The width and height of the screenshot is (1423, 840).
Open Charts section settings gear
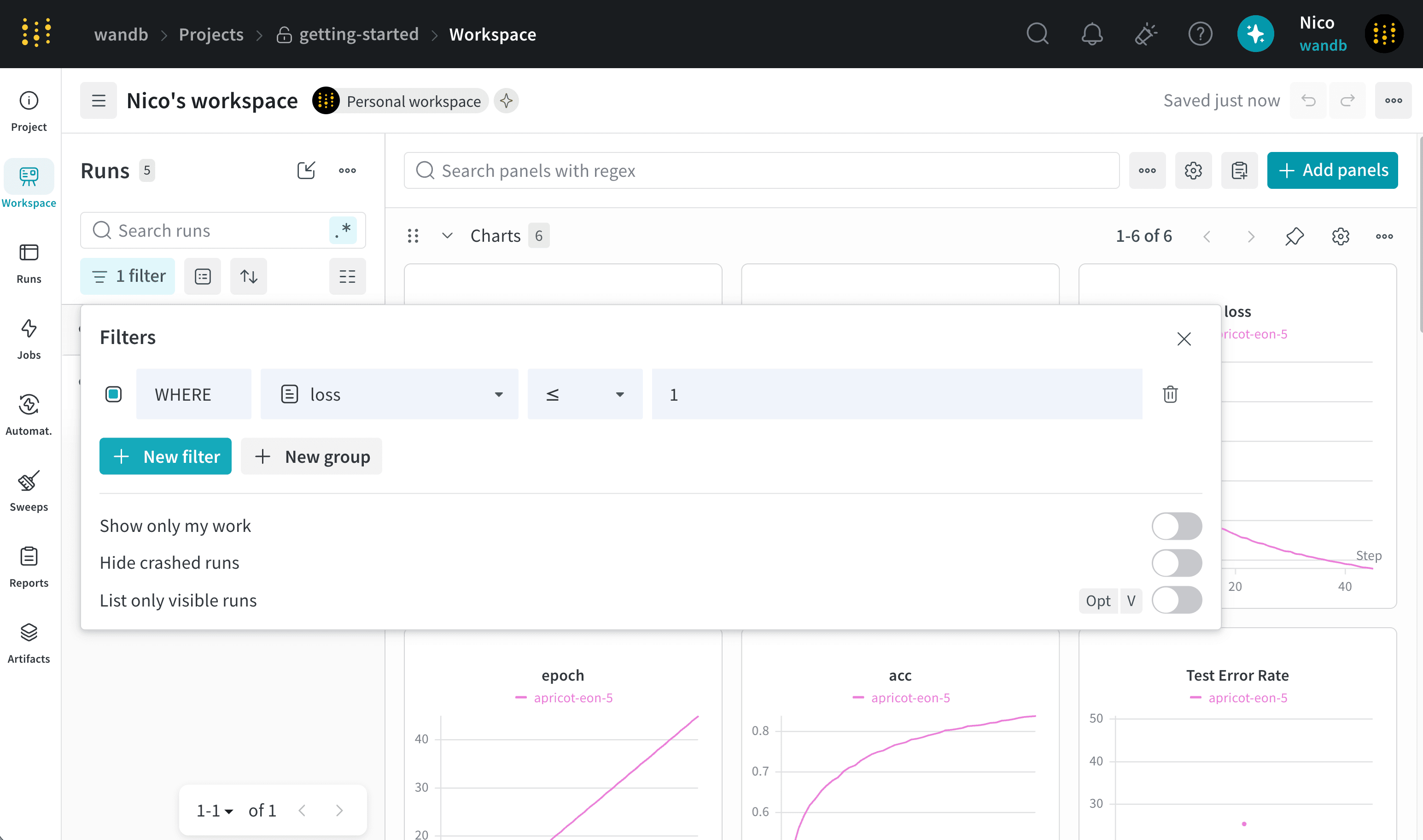pos(1341,236)
